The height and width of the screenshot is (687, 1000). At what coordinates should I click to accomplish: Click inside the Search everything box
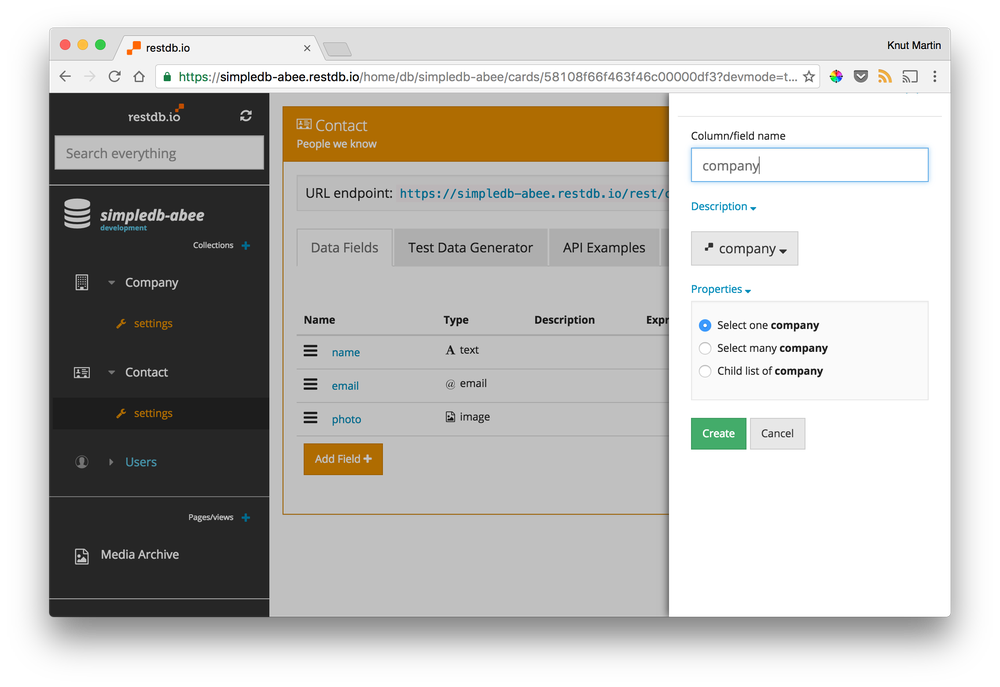point(158,152)
